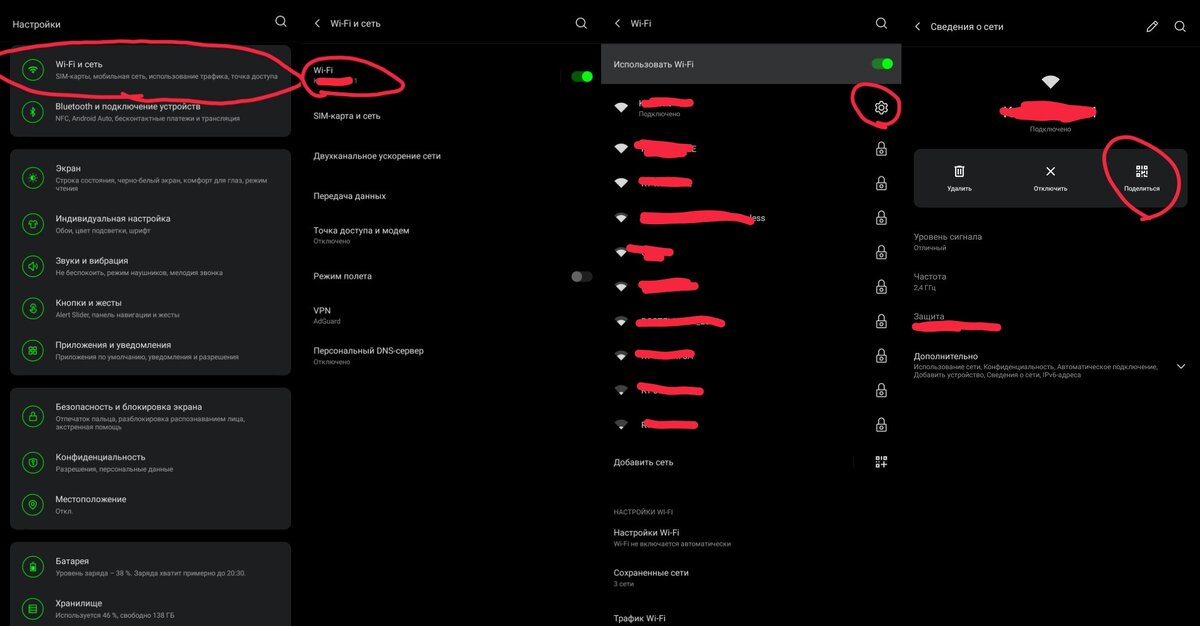Screen dimensions: 1200x626
Task: Open Bluetooth и подключение устройств
Action: (150, 112)
